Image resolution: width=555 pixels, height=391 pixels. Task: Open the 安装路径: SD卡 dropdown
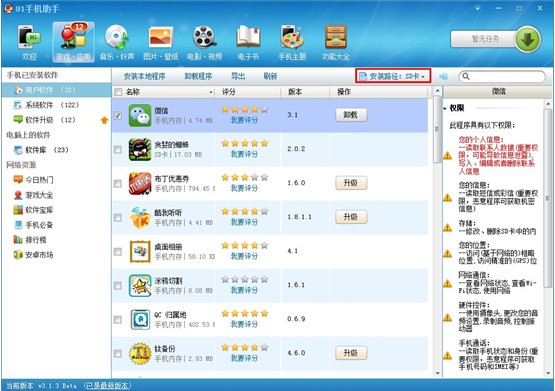click(393, 76)
